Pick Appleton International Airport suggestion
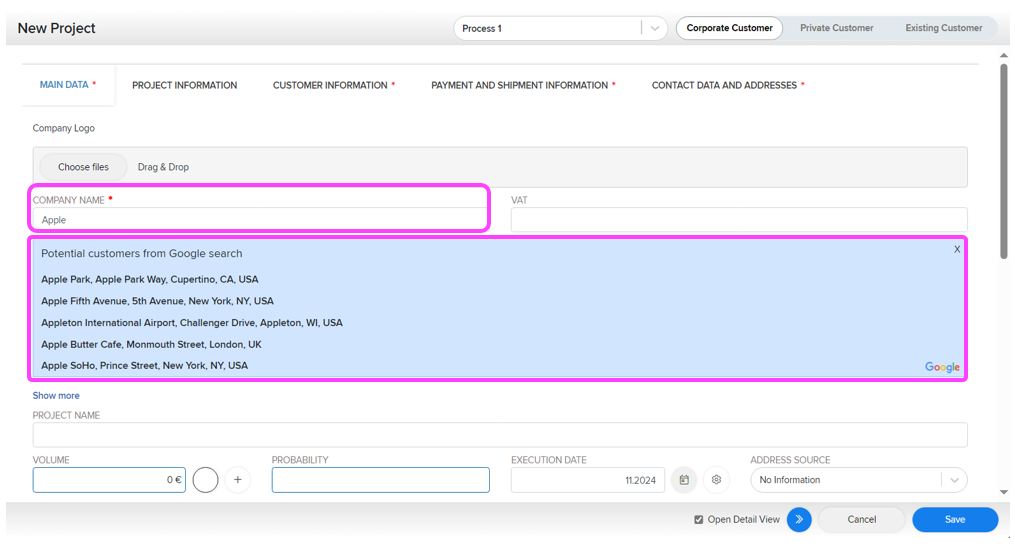The image size is (1015, 550). point(192,322)
